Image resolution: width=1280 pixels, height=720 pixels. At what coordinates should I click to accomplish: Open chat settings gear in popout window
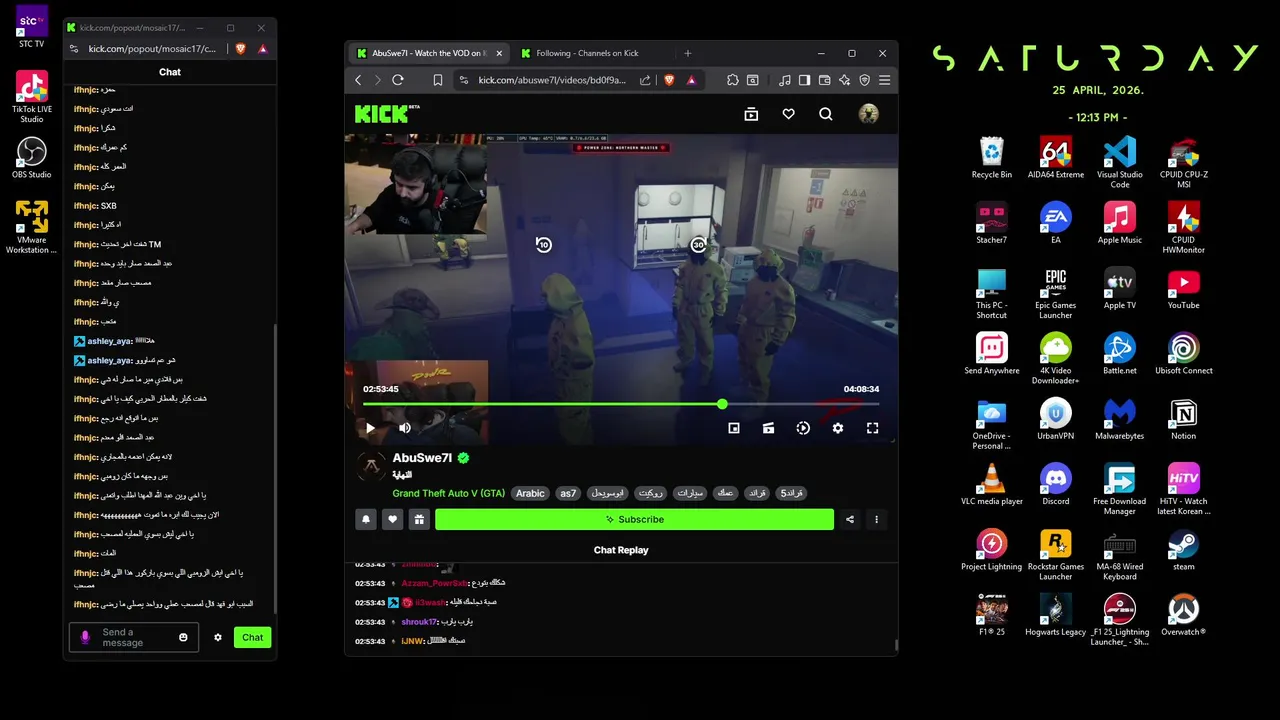[218, 637]
